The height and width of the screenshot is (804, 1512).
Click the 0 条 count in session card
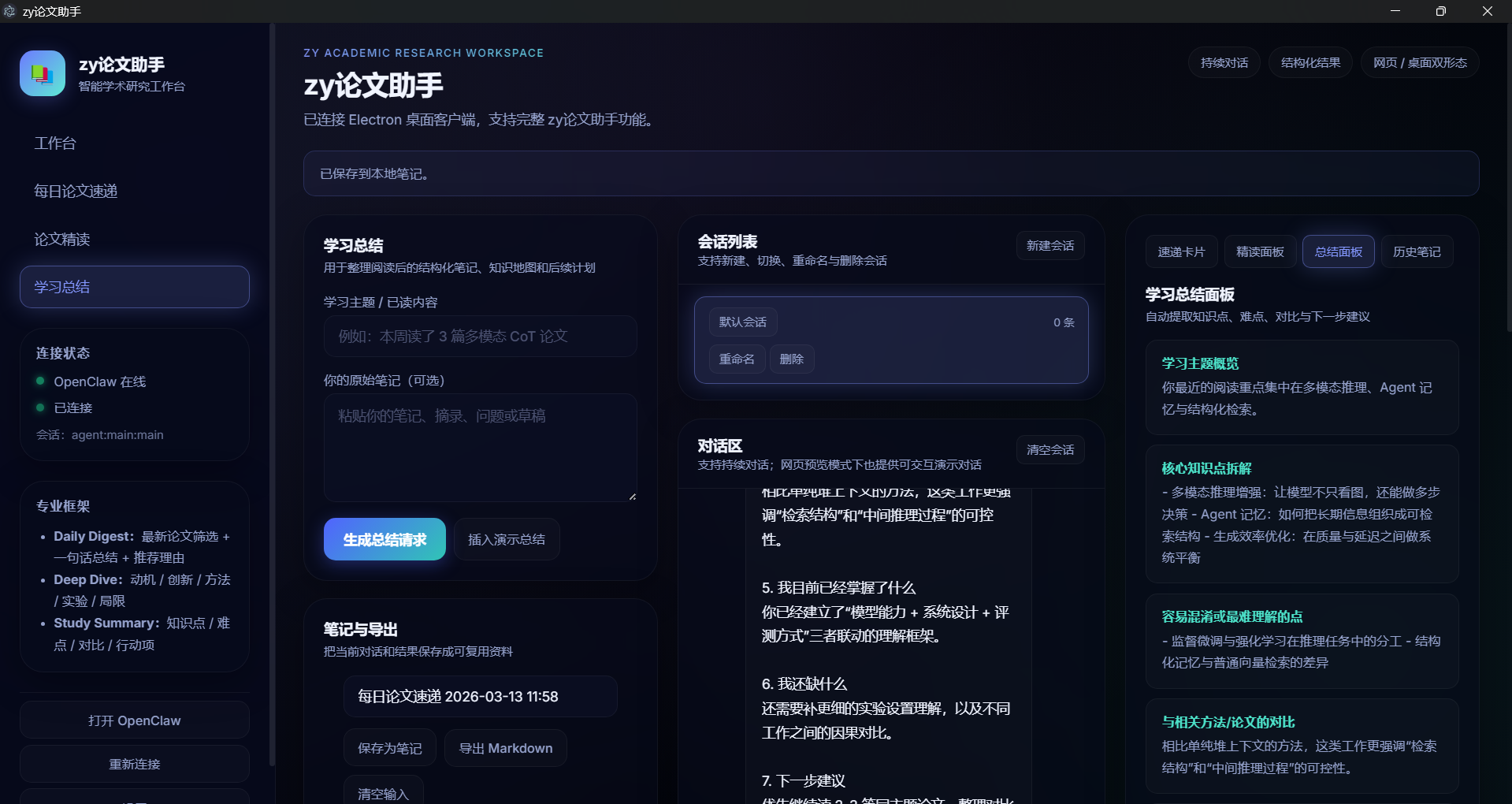pos(1064,322)
